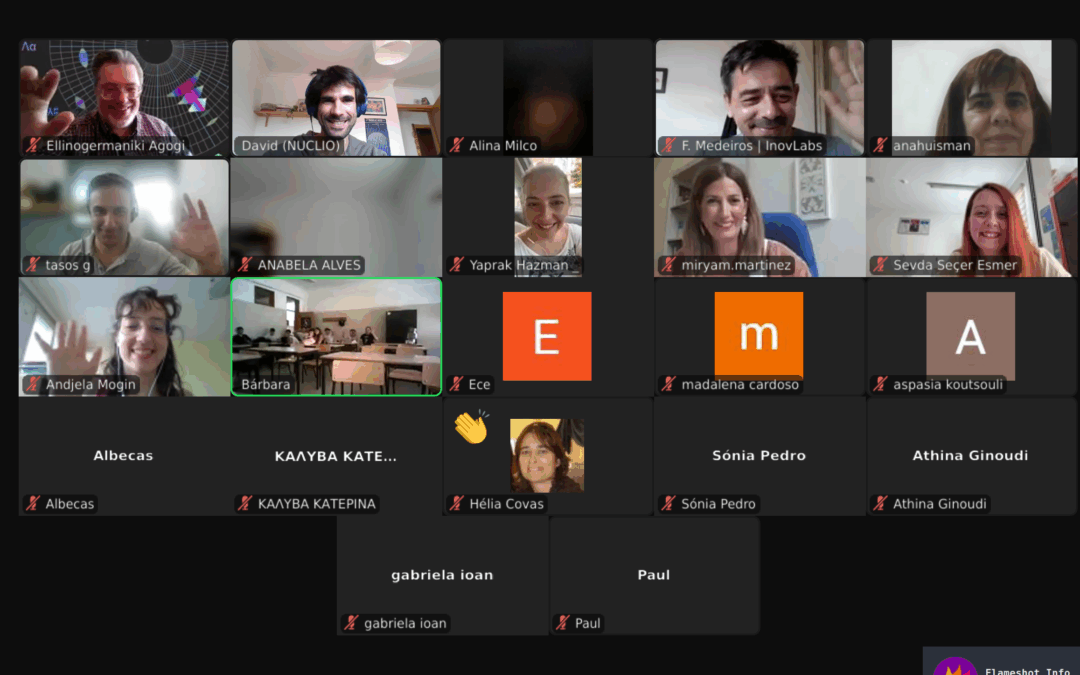Click muted mic icon beside miryam.martinez
The width and height of the screenshot is (1080, 675).
coord(669,264)
